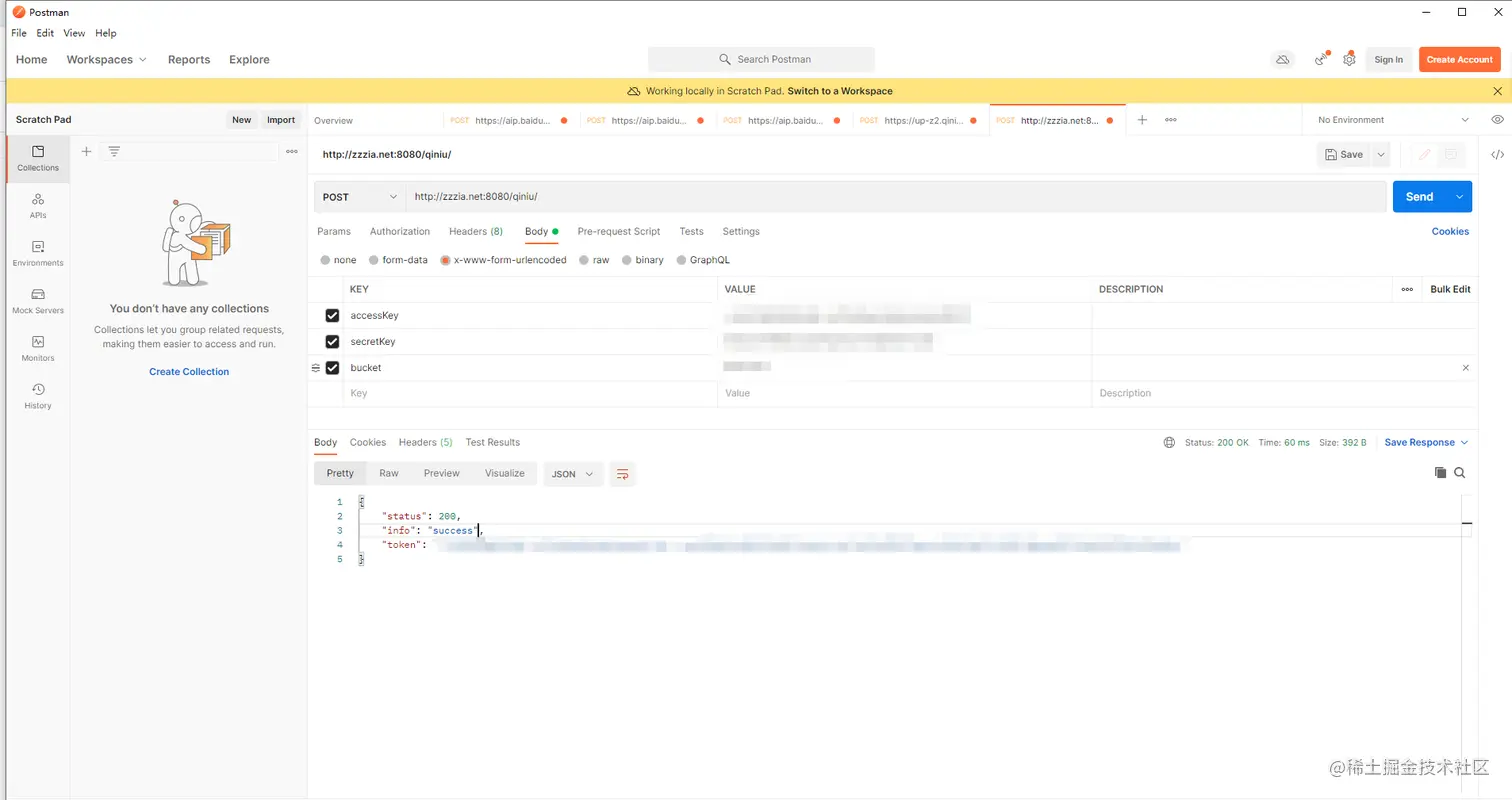Click the Create Account button

tap(1459, 60)
